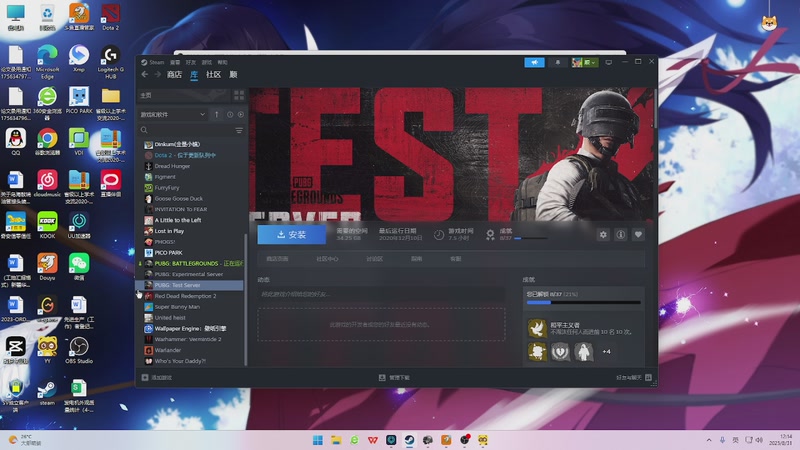800x450 pixels.
Task: Click the library search magnifier icon
Action: [x=144, y=131]
